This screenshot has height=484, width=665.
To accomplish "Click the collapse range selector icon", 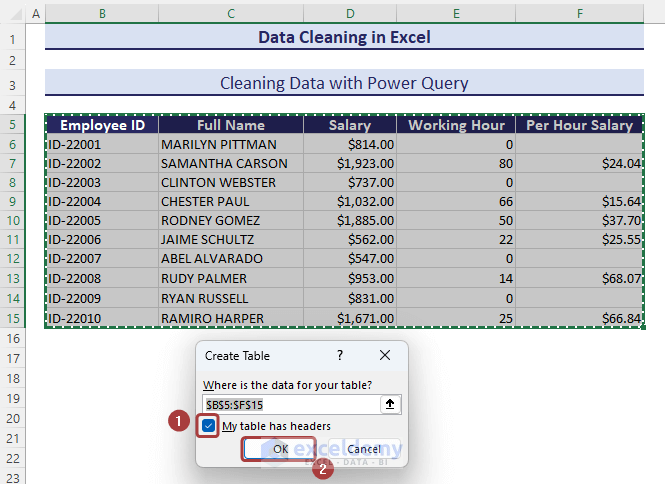I will (389, 404).
